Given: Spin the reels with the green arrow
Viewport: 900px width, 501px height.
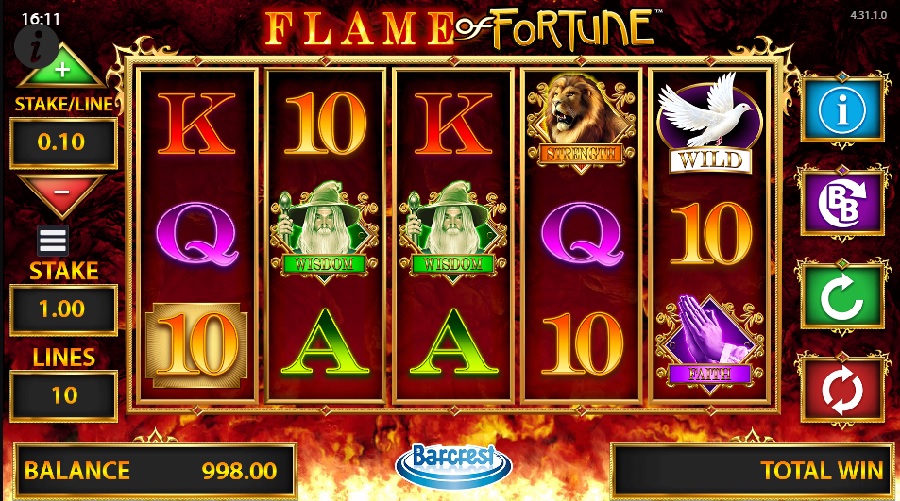Looking at the screenshot, I should [842, 297].
